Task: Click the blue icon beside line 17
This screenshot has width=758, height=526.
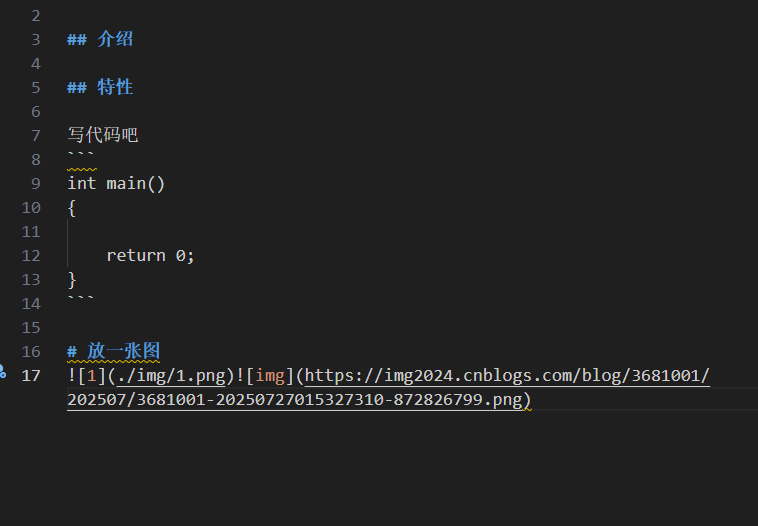Action: 3,372
